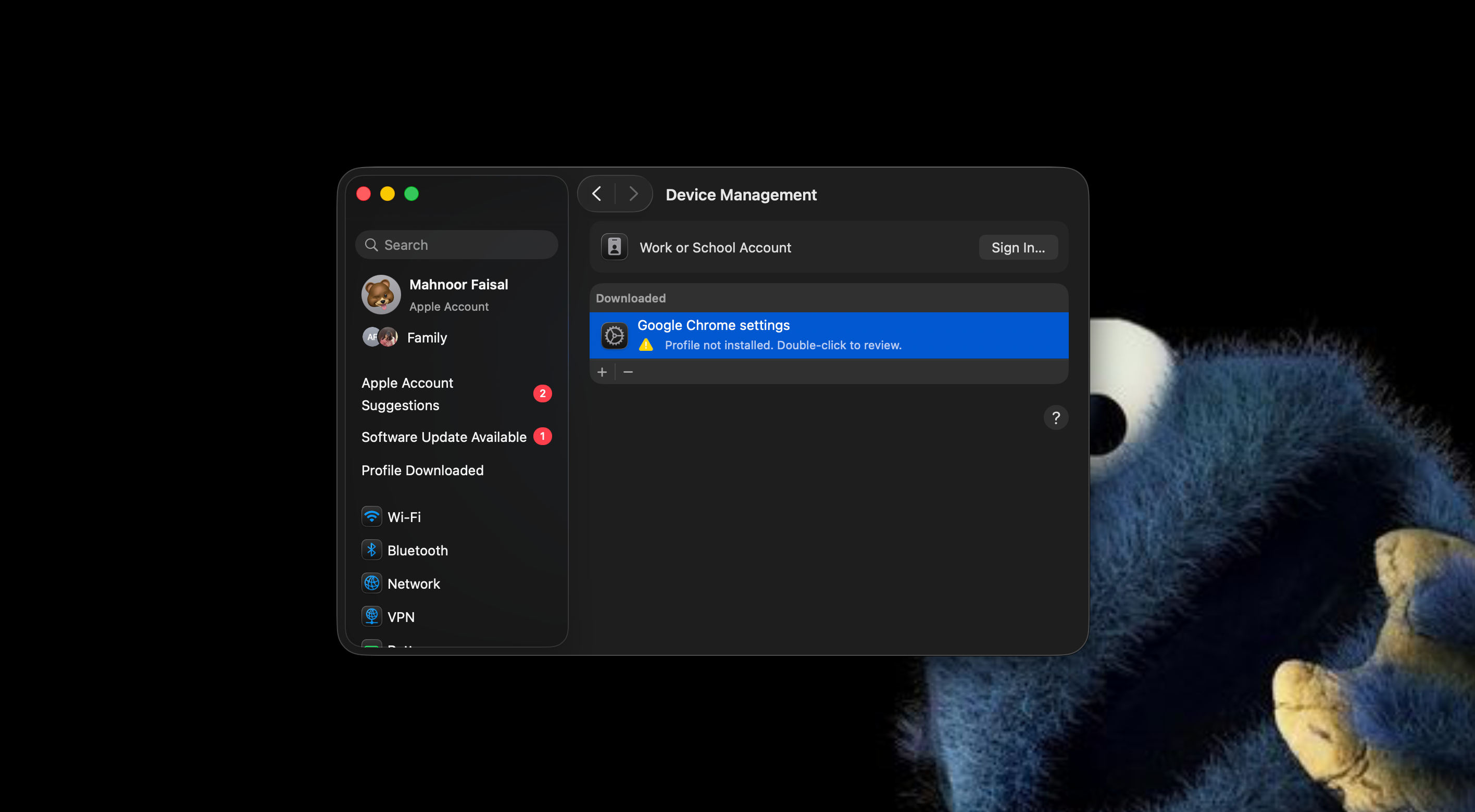Click the green full-screen window button
Viewport: 1475px width, 812px height.
point(411,194)
